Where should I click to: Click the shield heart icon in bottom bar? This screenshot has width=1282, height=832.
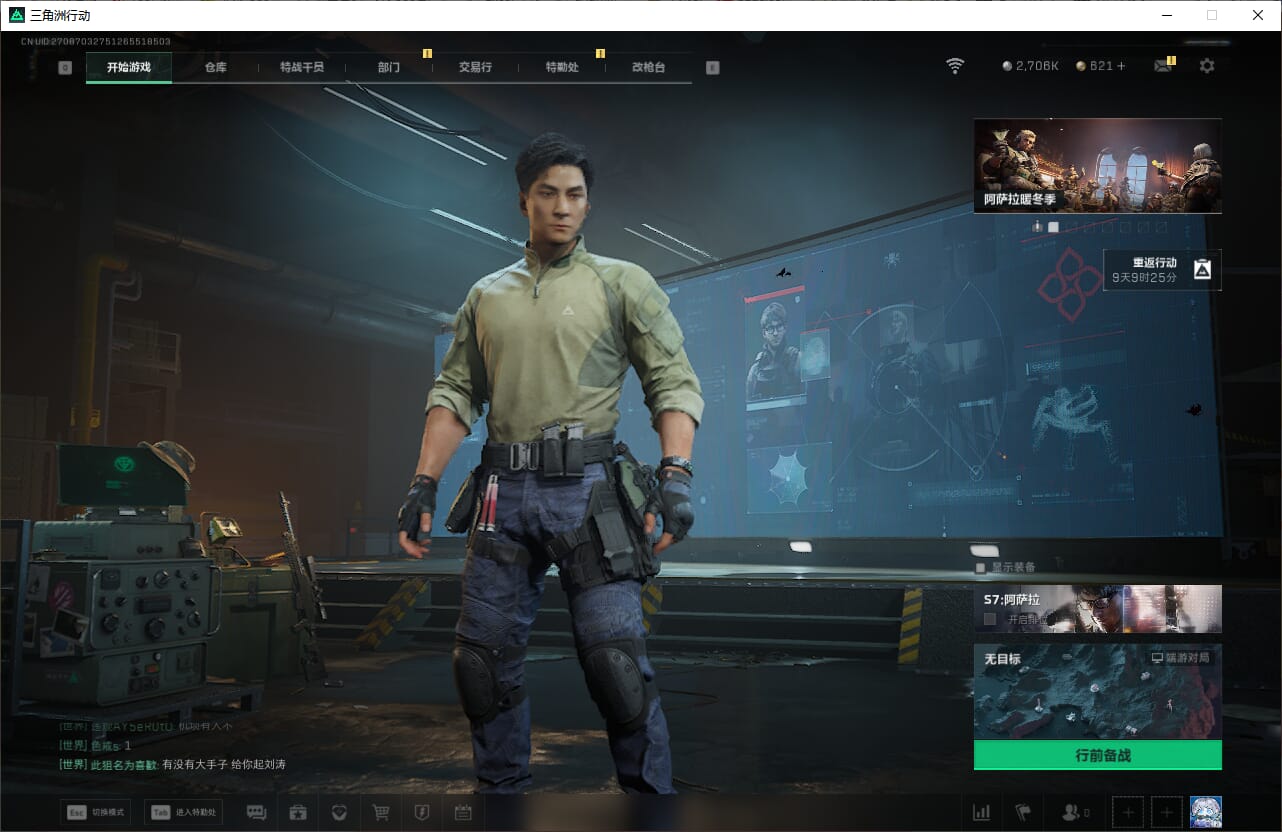pyautogui.click(x=339, y=812)
